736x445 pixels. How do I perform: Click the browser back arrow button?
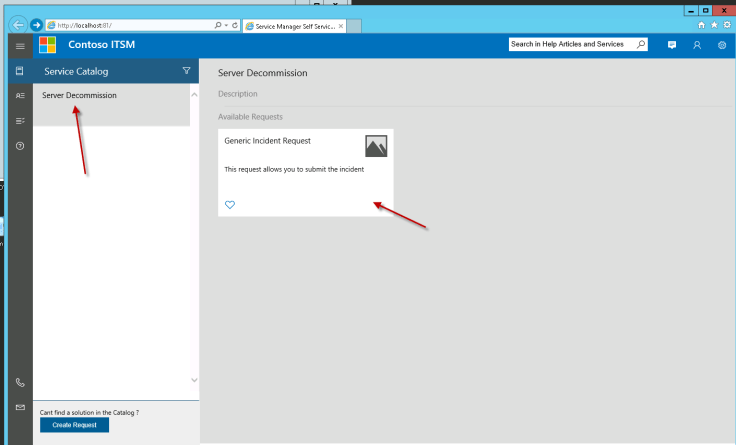click(x=17, y=25)
